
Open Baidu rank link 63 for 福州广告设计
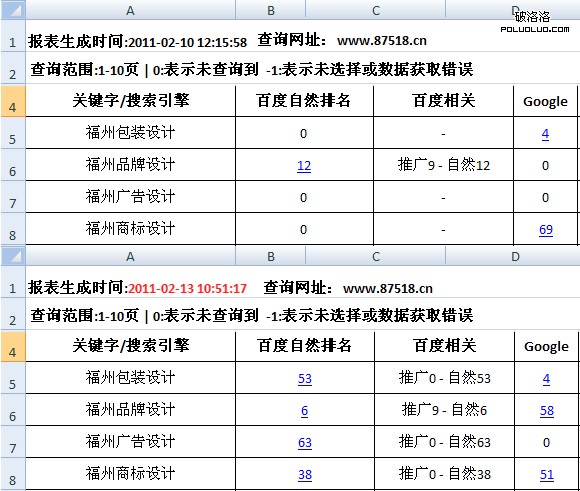(305, 443)
